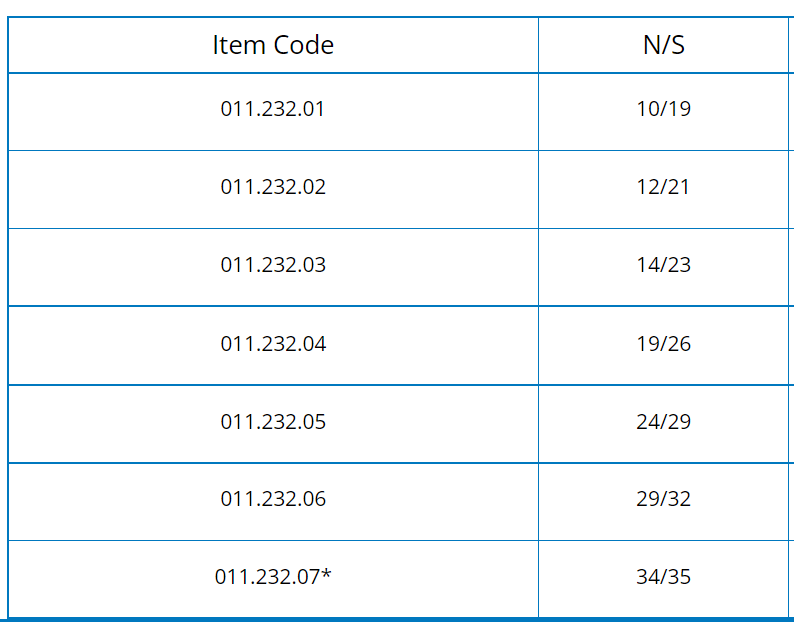Click the 24/29 N/S value

point(663,422)
